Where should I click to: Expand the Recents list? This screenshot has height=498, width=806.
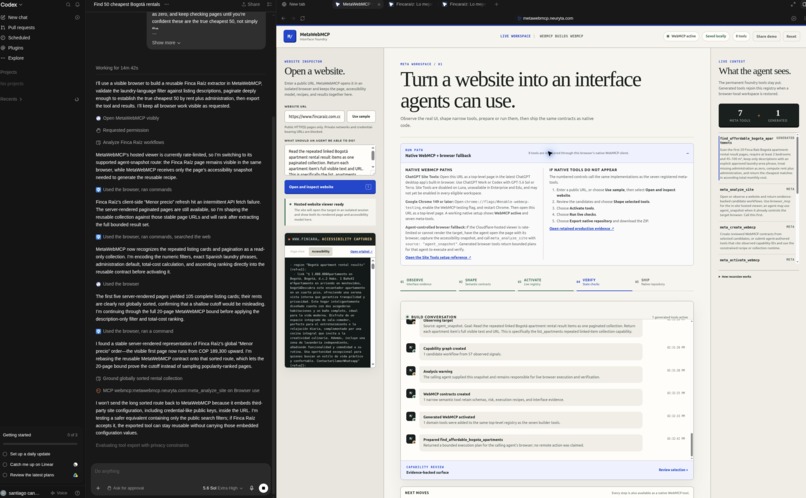point(11,99)
